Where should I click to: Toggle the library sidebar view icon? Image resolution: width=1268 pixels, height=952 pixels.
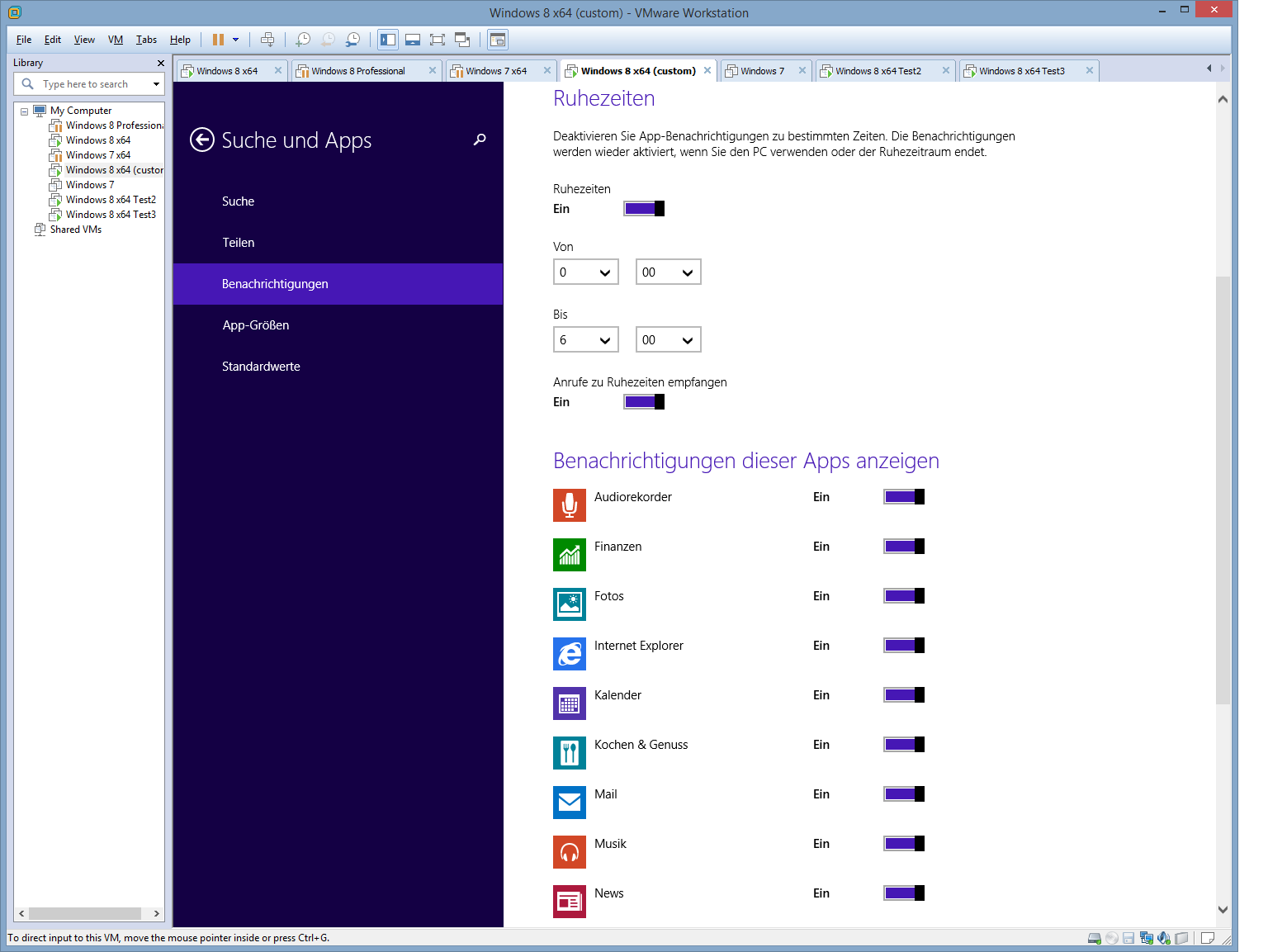[x=388, y=40]
